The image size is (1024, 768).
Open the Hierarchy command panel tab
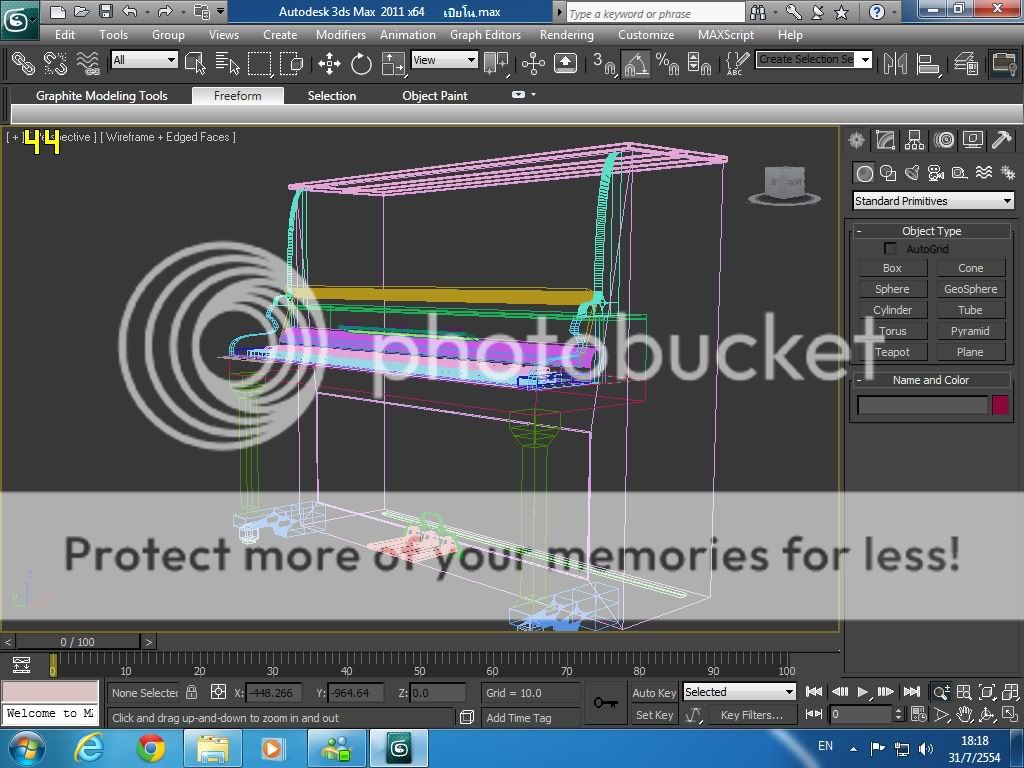pos(914,140)
